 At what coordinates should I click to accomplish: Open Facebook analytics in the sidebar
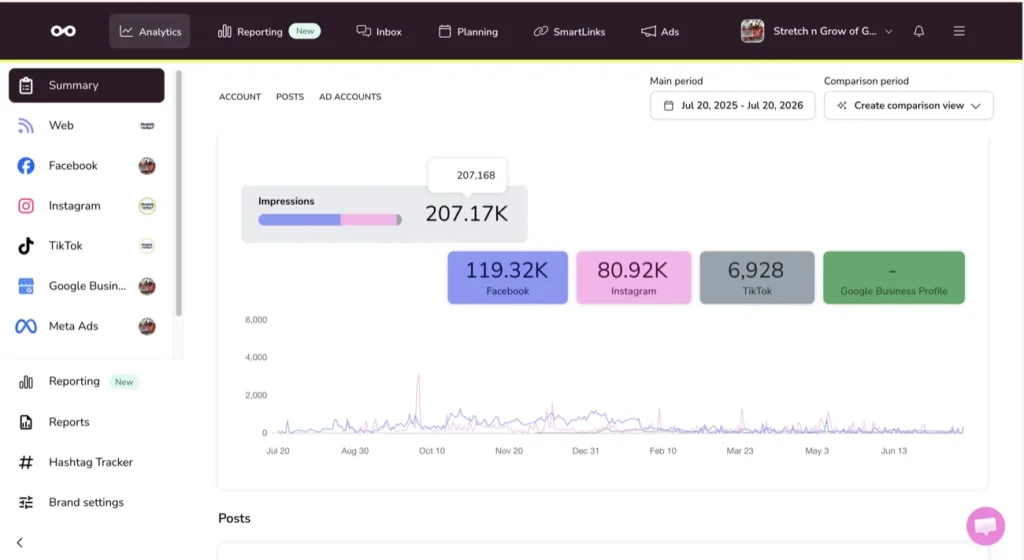click(x=86, y=166)
